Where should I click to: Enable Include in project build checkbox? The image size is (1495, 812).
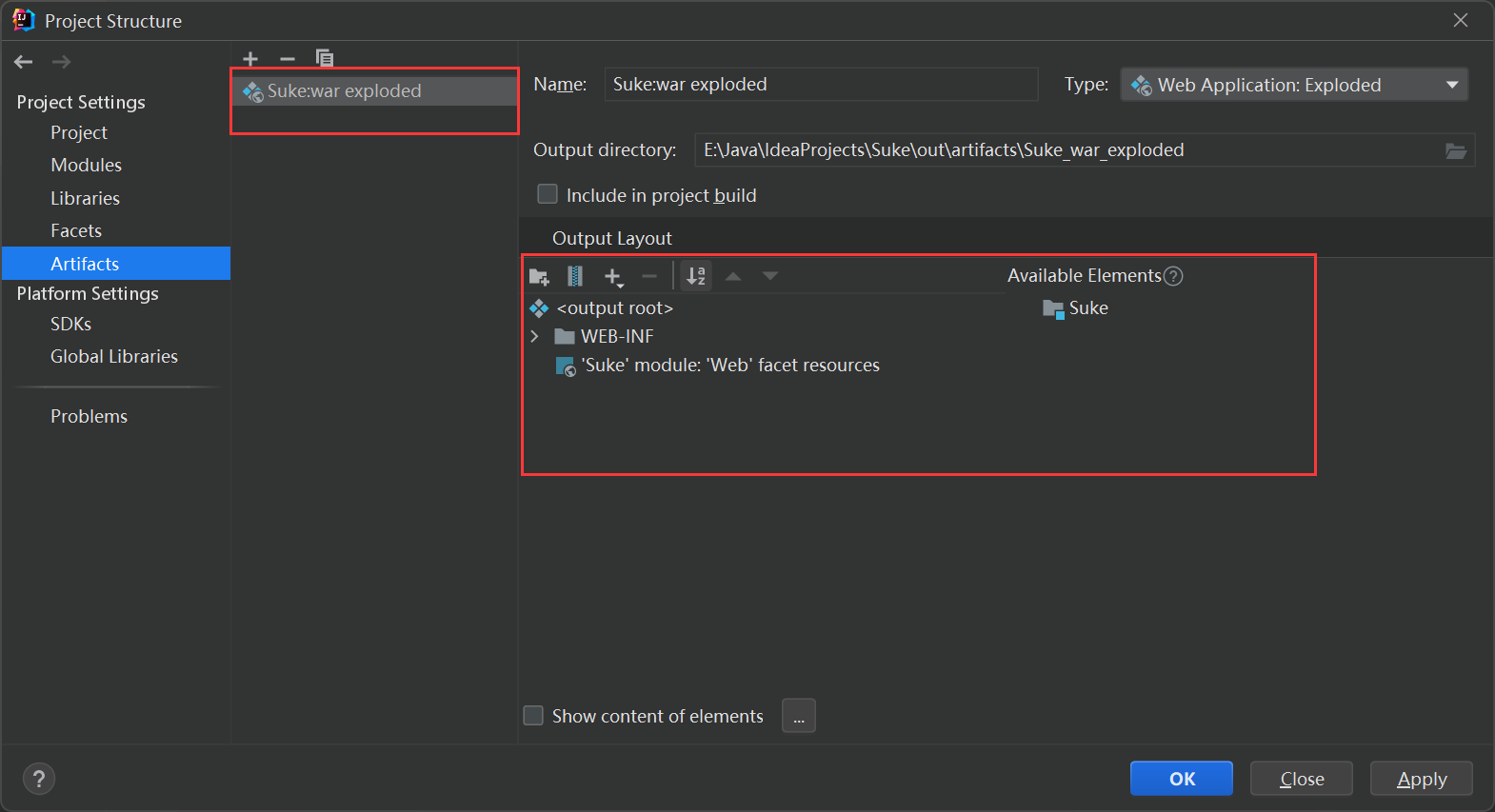click(548, 195)
